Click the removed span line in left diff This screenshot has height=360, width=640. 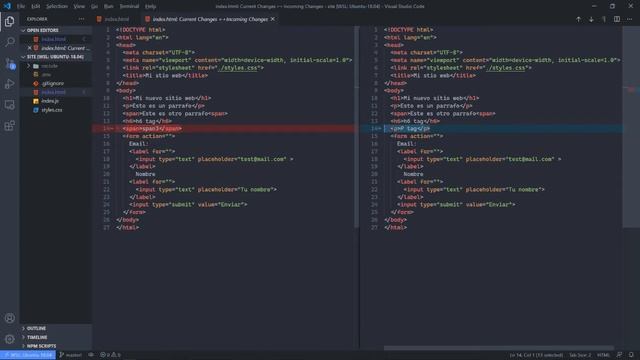pos(223,129)
